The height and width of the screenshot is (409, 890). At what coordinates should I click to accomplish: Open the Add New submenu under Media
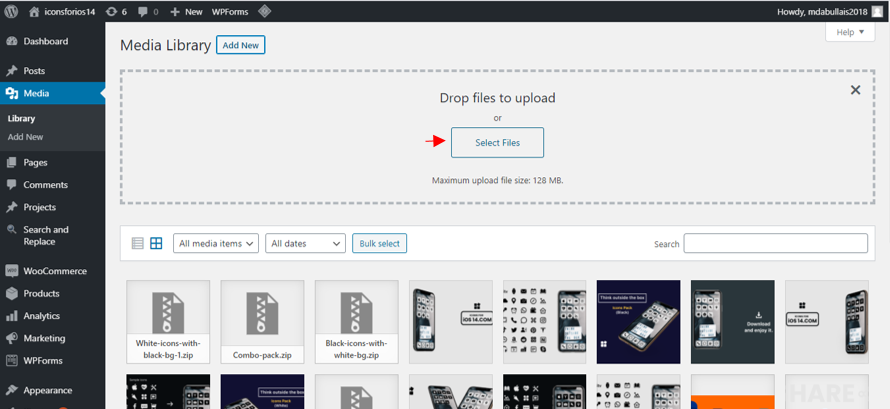click(26, 137)
